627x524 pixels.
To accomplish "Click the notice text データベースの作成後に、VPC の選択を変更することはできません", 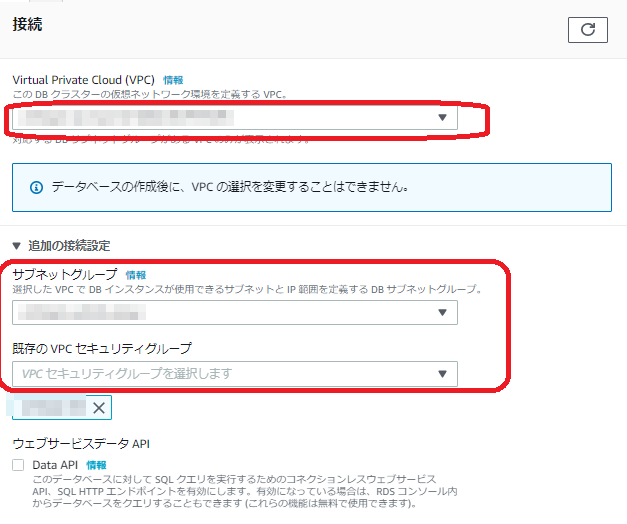I will click(x=230, y=187).
